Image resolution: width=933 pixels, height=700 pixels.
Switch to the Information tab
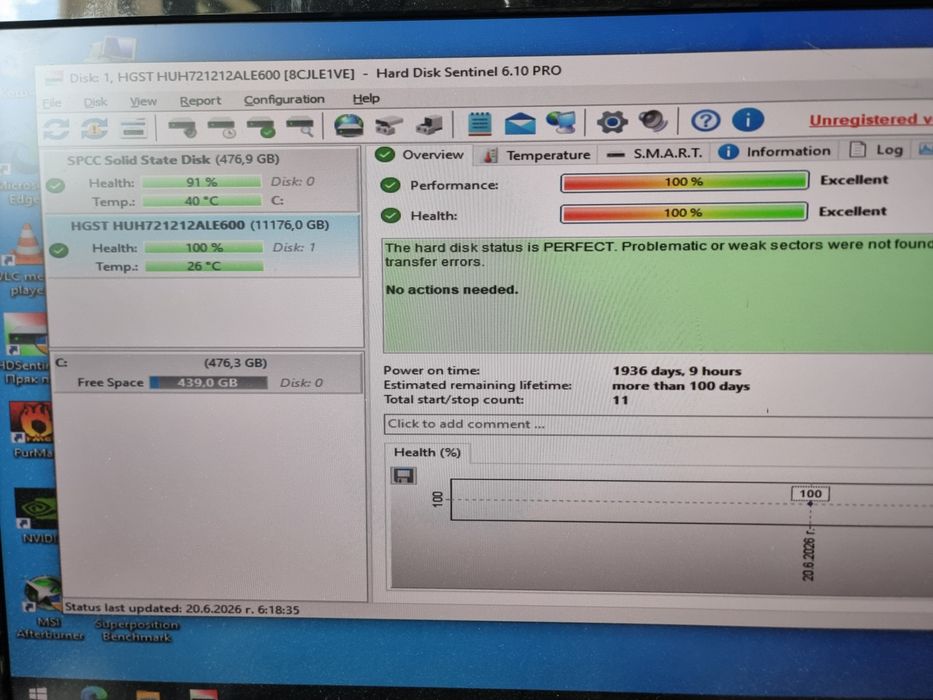click(x=775, y=152)
